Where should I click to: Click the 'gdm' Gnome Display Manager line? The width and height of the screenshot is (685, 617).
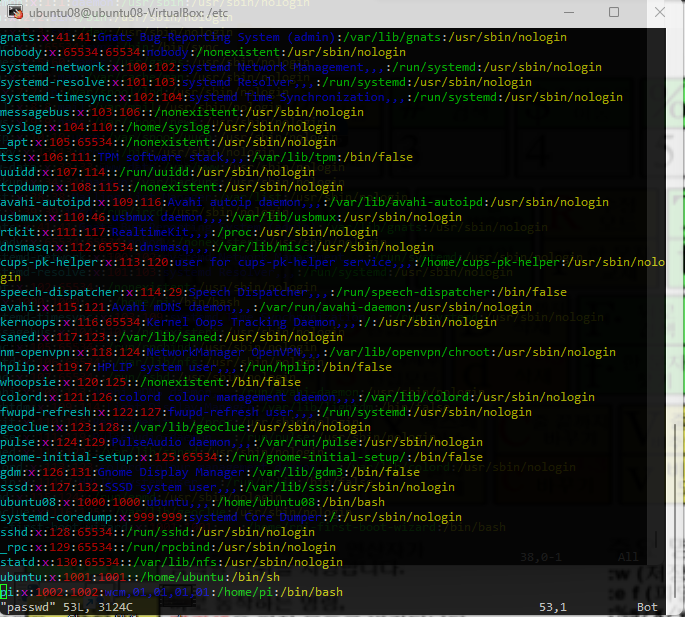tap(210, 472)
